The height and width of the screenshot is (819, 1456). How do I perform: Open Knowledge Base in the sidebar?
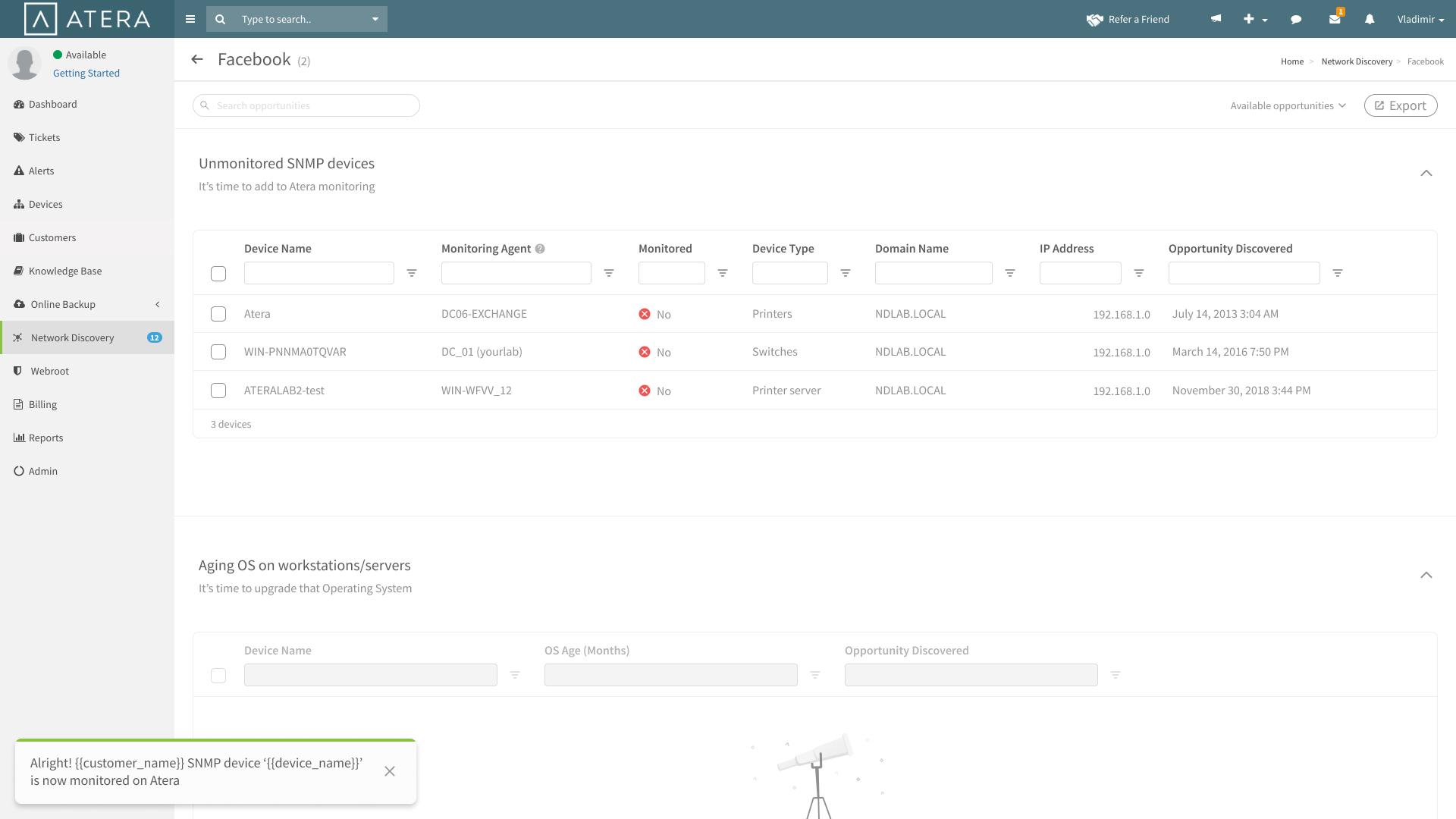[87, 271]
